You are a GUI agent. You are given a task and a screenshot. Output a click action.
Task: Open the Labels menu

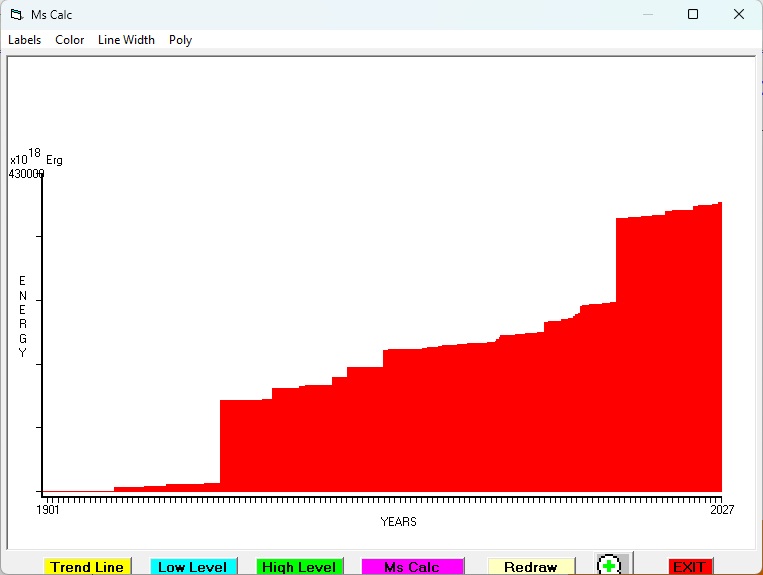point(24,40)
